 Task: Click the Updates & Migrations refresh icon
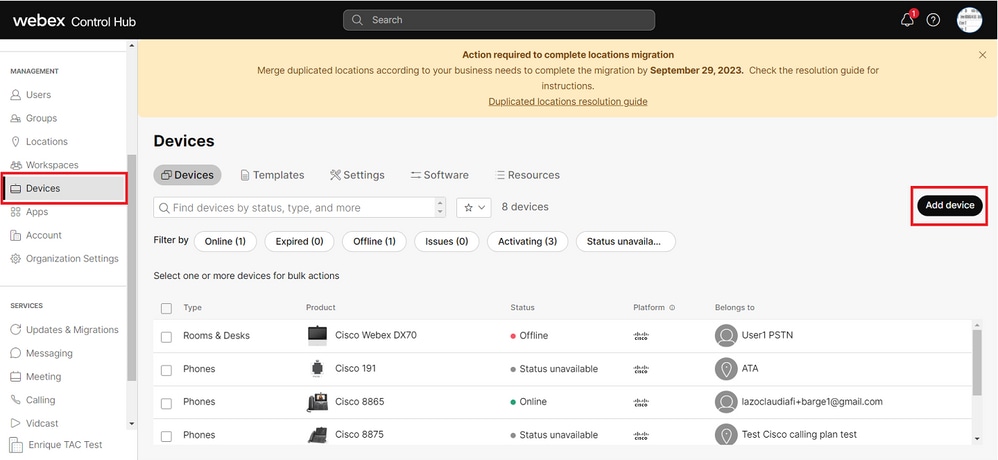click(16, 330)
